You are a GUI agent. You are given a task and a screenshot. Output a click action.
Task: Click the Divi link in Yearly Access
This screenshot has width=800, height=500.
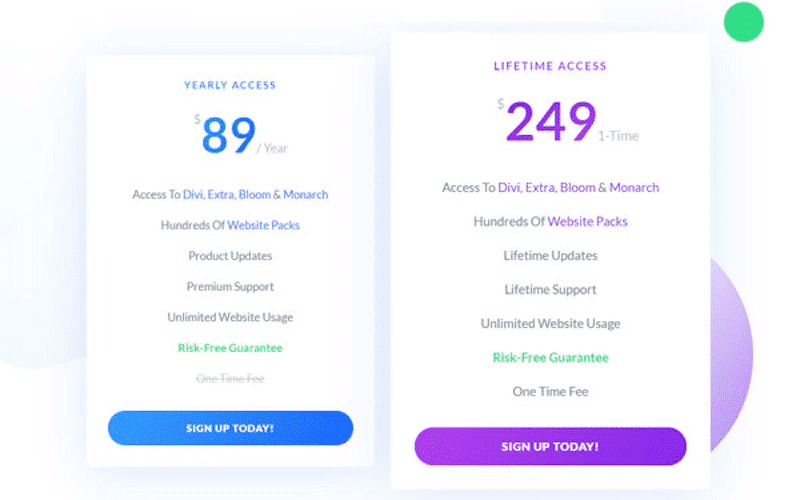click(193, 194)
